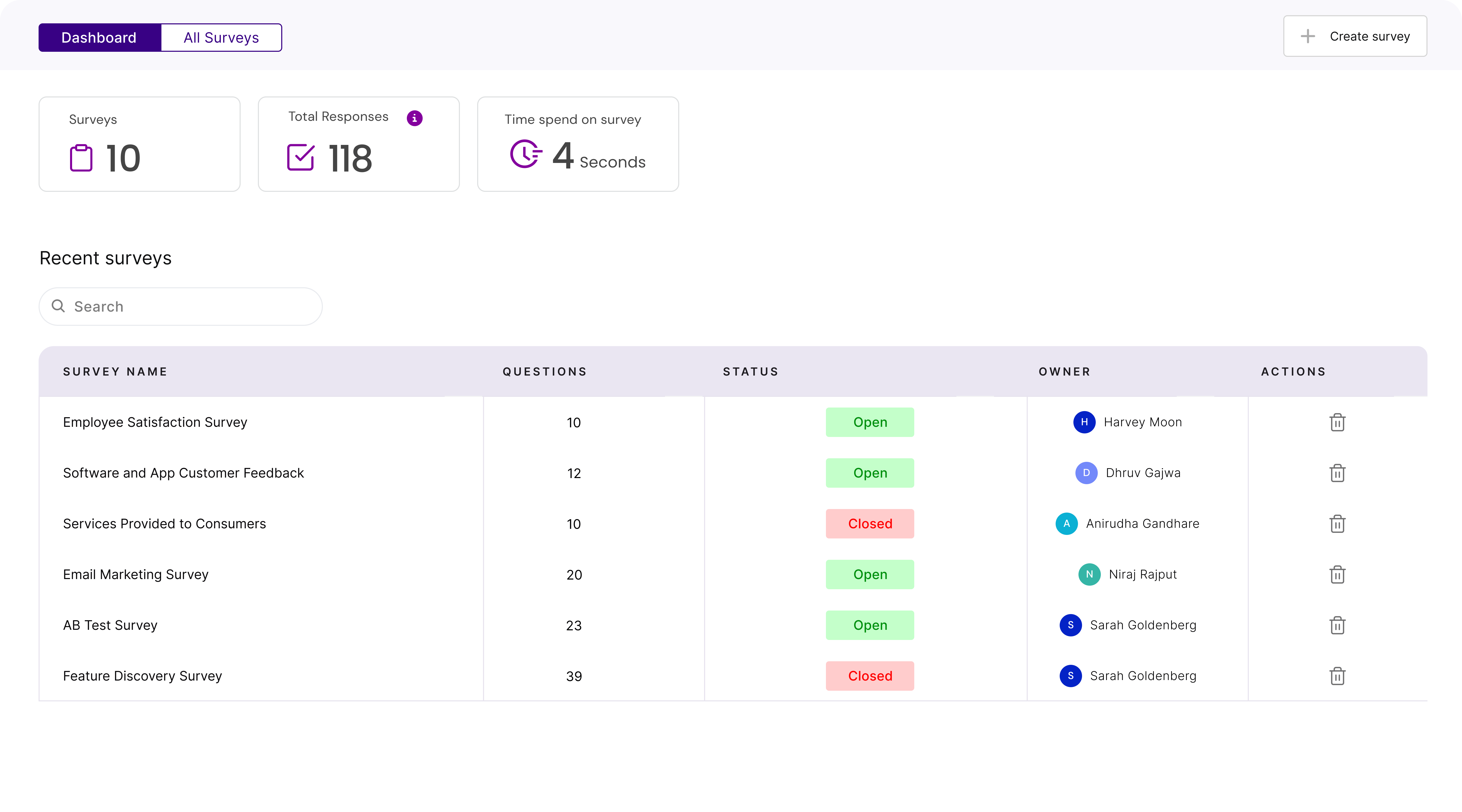
Task: Click the clock icon in time card
Action: coord(526,154)
